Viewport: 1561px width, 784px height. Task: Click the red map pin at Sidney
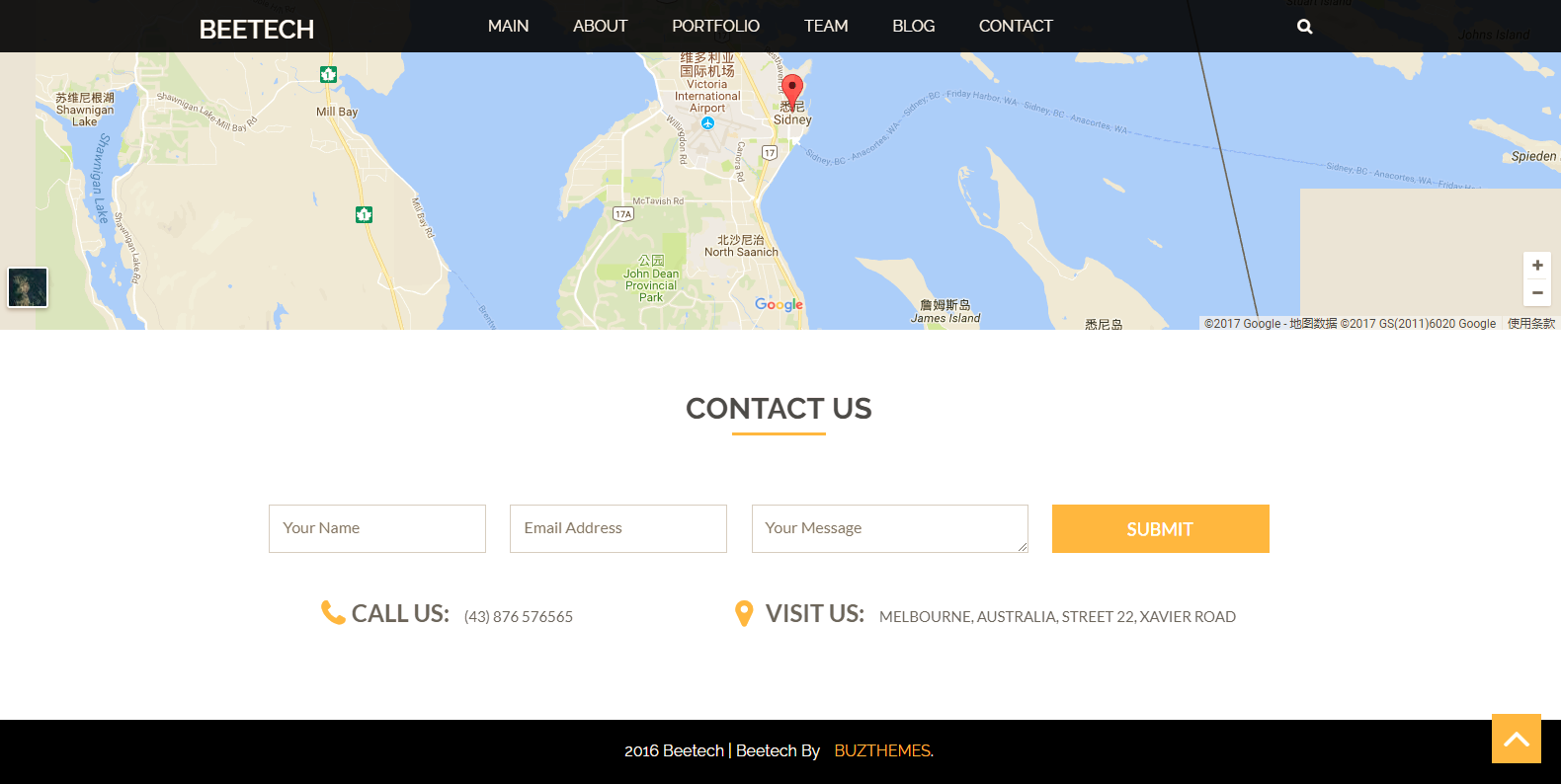coord(792,92)
